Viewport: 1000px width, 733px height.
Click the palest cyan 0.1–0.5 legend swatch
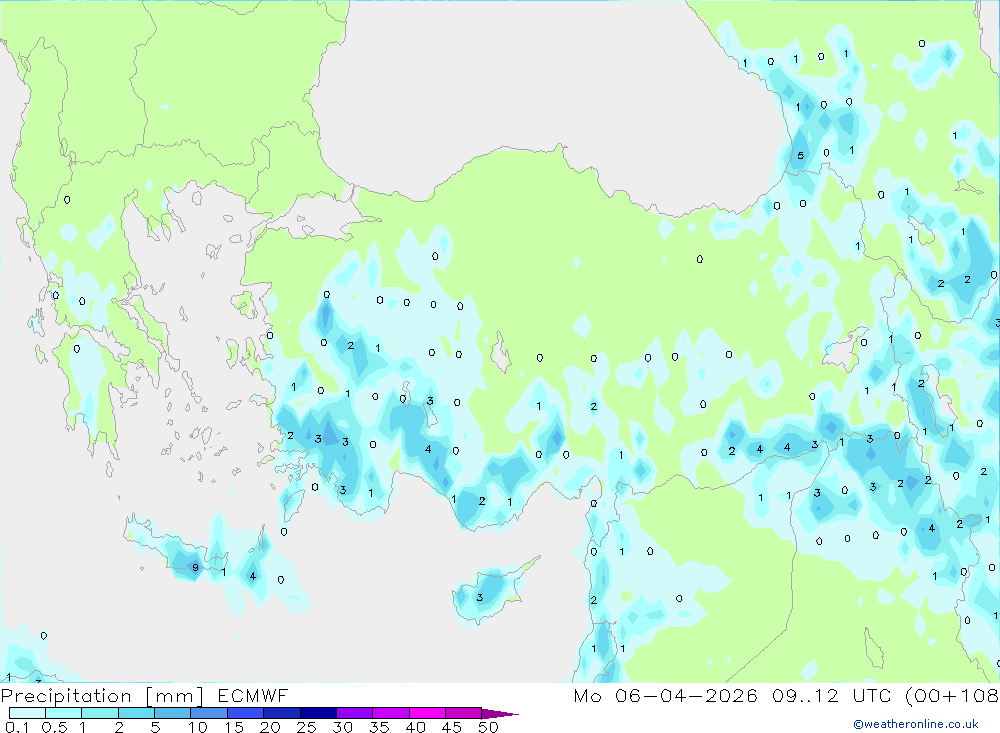point(27,713)
